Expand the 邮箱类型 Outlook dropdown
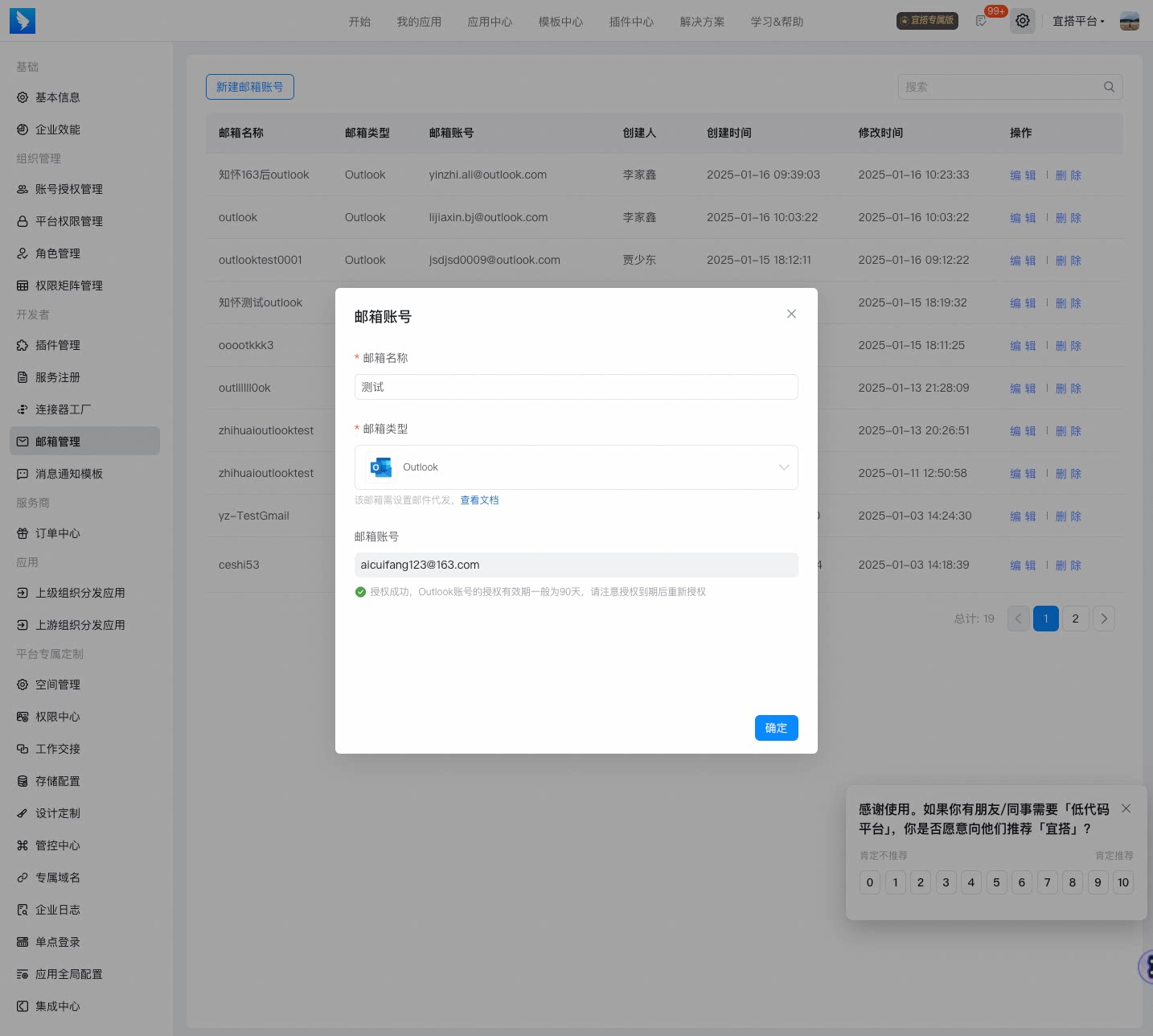This screenshot has height=1036, width=1153. coord(576,467)
